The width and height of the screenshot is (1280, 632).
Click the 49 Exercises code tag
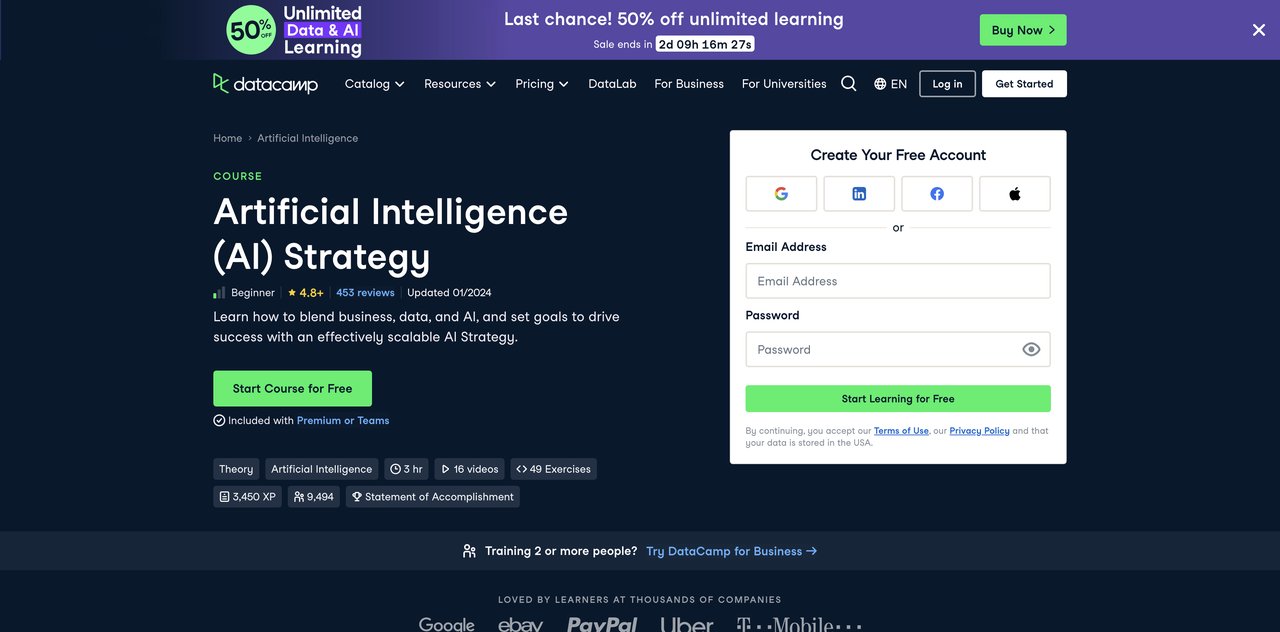(x=553, y=469)
